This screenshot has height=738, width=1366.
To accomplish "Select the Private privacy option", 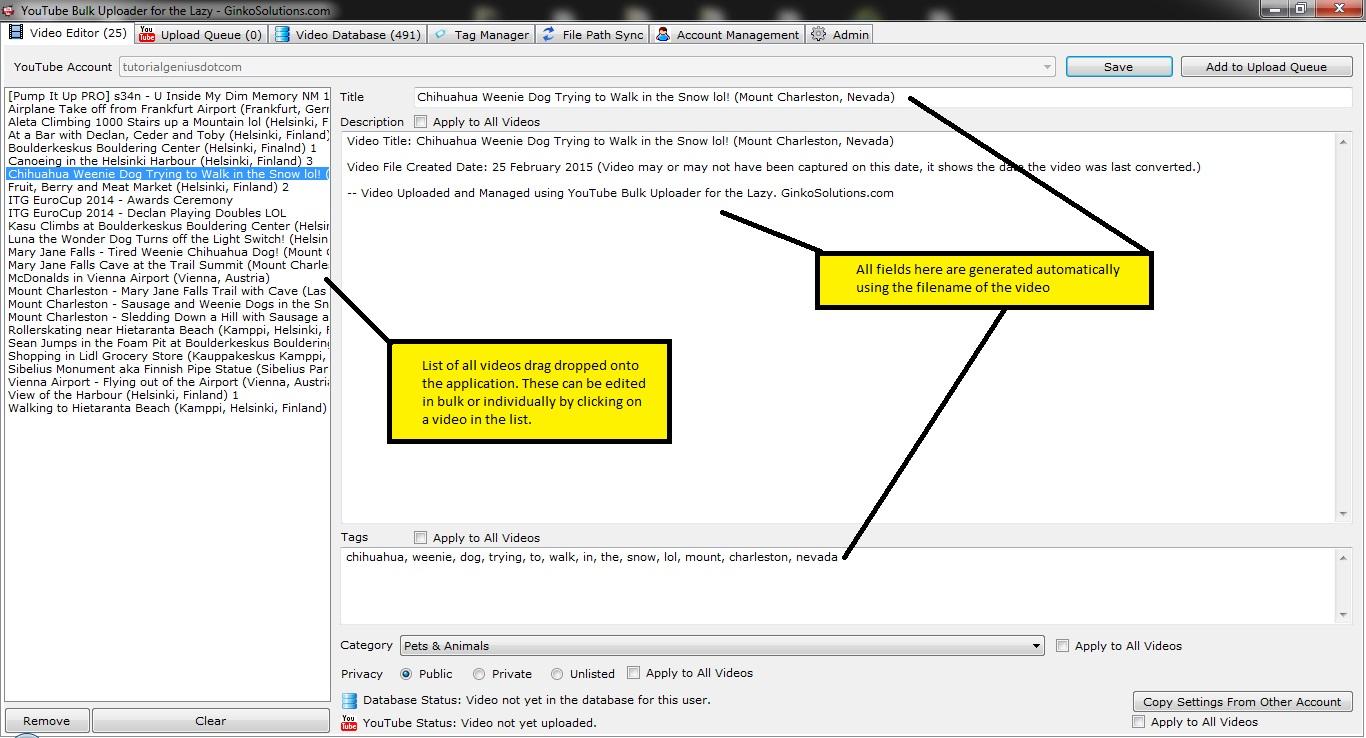I will pos(479,674).
